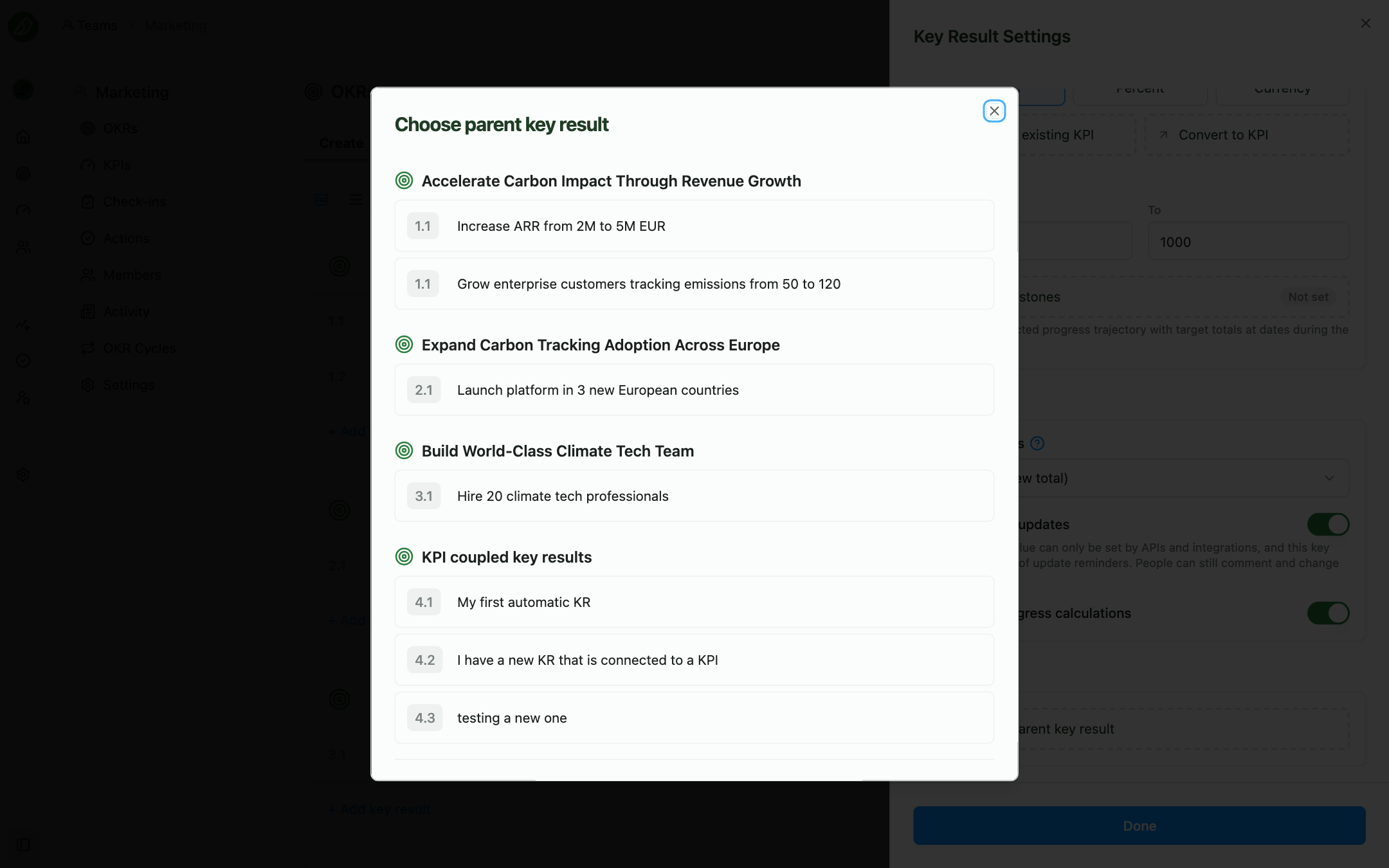Viewport: 1389px width, 868px height.
Task: Toggle the progress calculations switch
Action: [x=1328, y=613]
